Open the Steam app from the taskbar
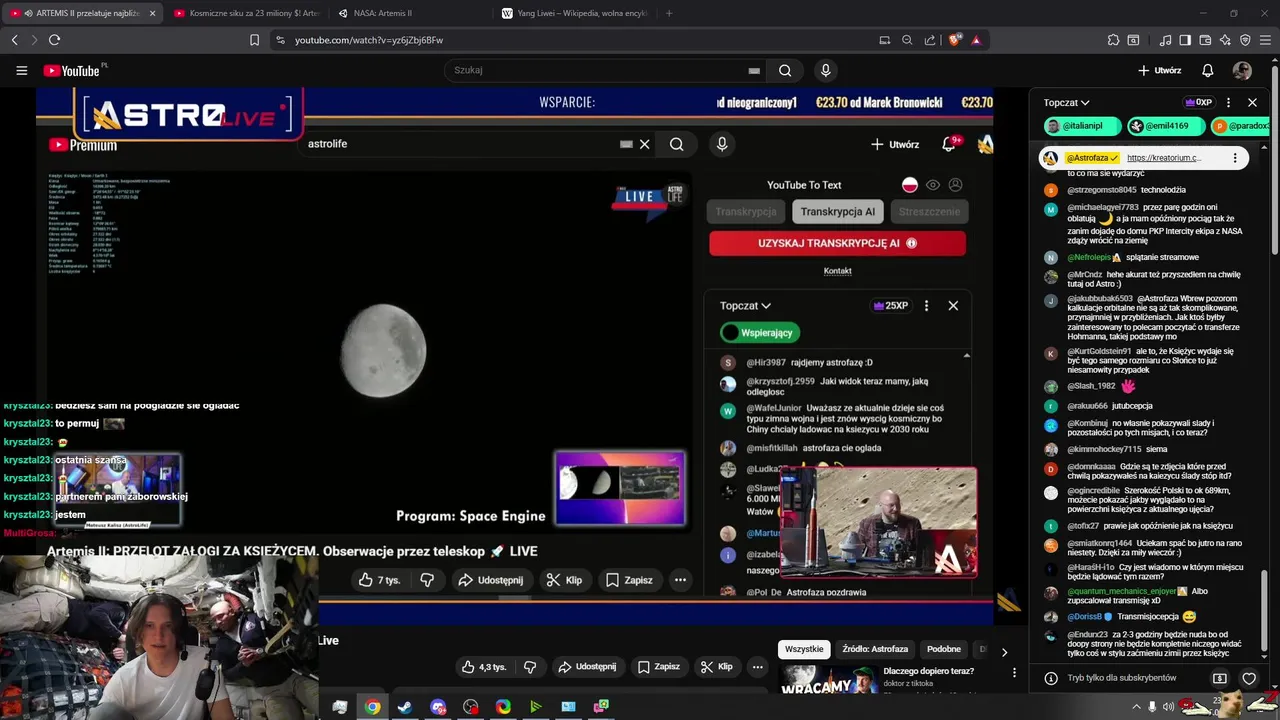The height and width of the screenshot is (720, 1280). tap(405, 707)
